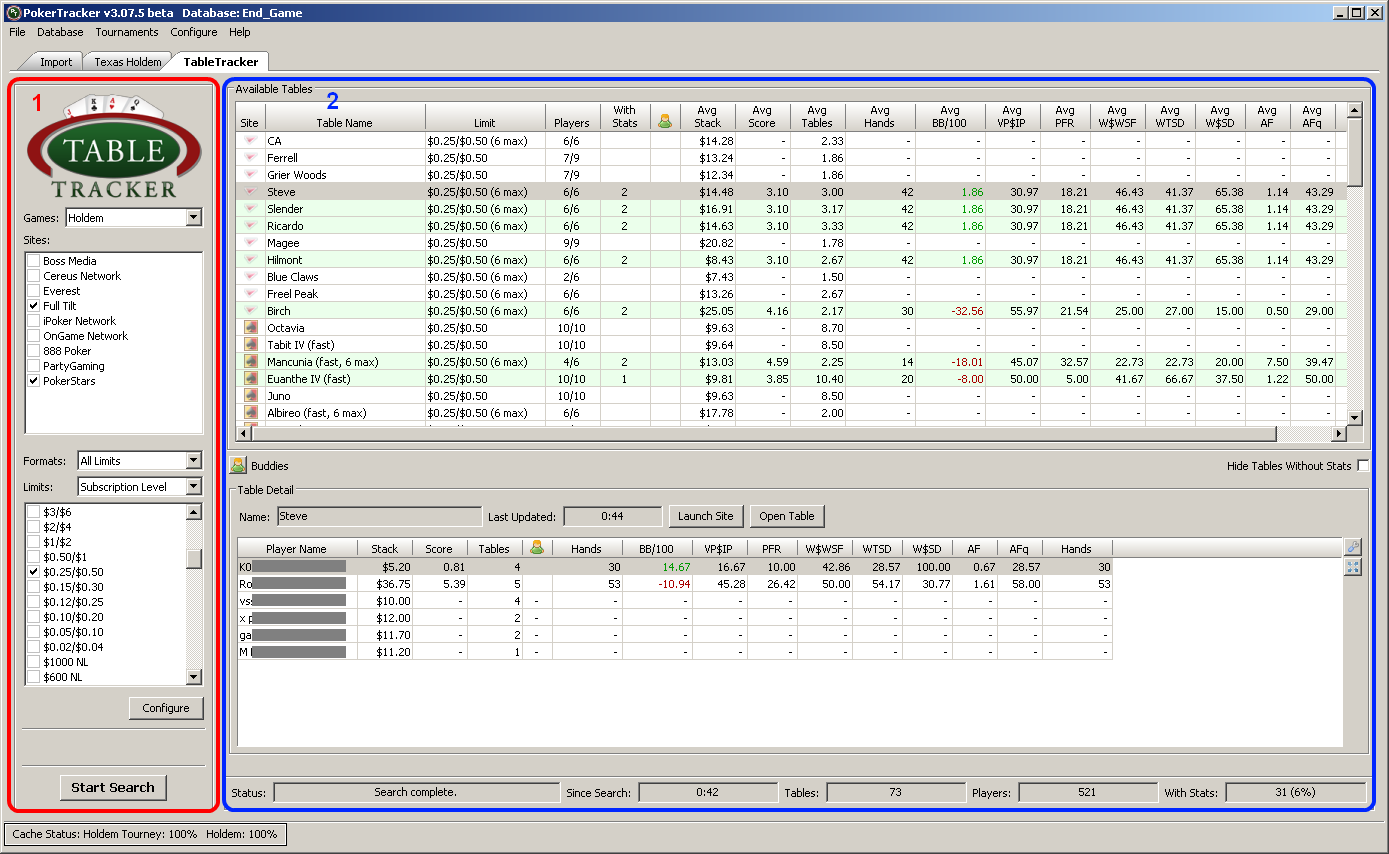Click the site icon for table Ferrell

[x=251, y=158]
